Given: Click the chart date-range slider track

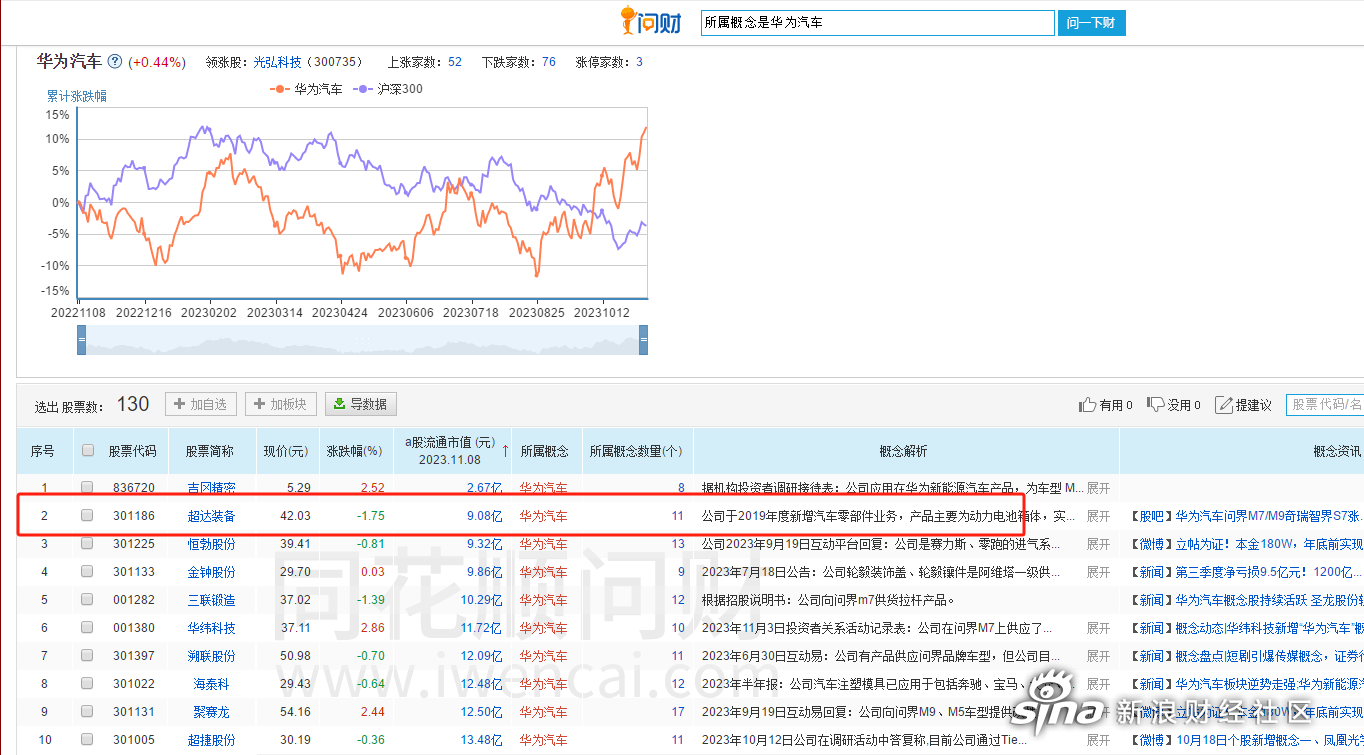Looking at the screenshot, I should coord(363,340).
